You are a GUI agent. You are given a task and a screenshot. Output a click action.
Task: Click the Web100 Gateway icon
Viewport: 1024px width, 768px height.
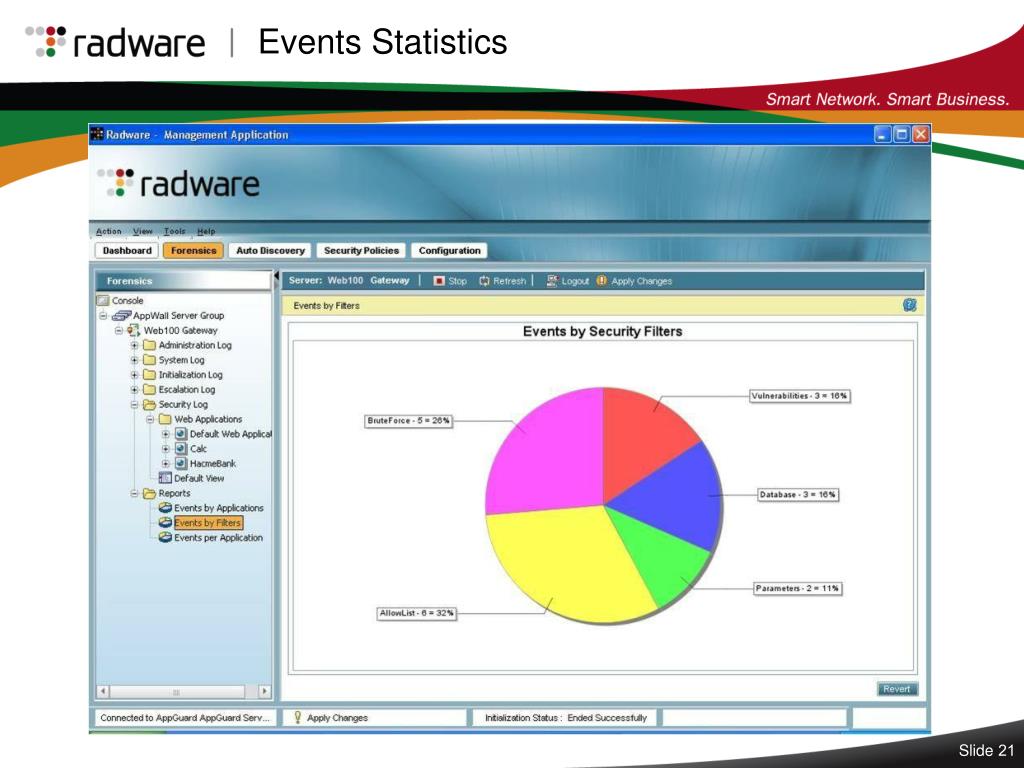tap(133, 330)
